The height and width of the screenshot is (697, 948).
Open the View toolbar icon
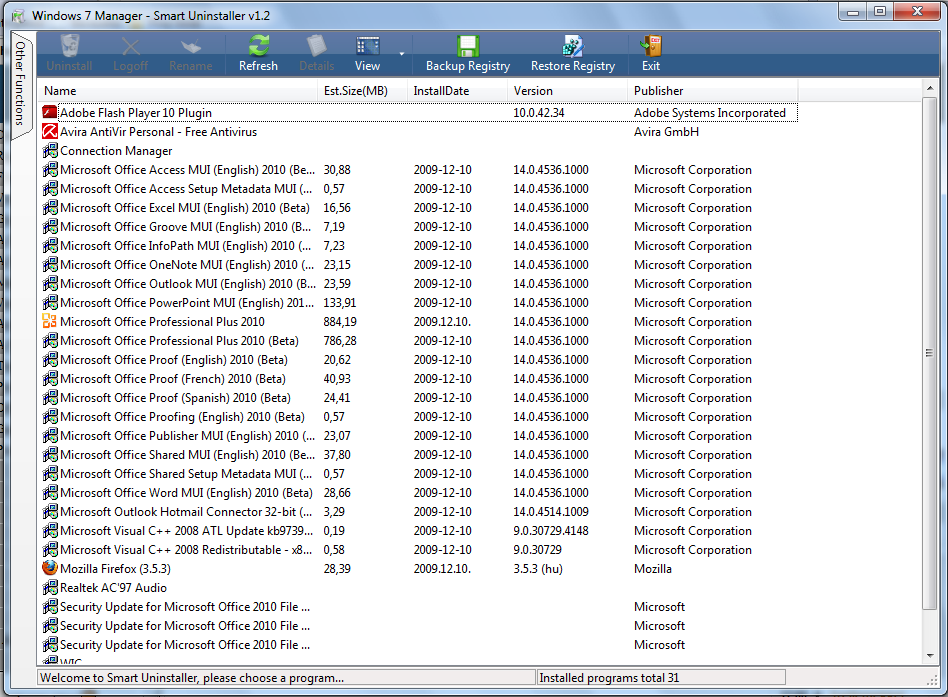pyautogui.click(x=368, y=46)
